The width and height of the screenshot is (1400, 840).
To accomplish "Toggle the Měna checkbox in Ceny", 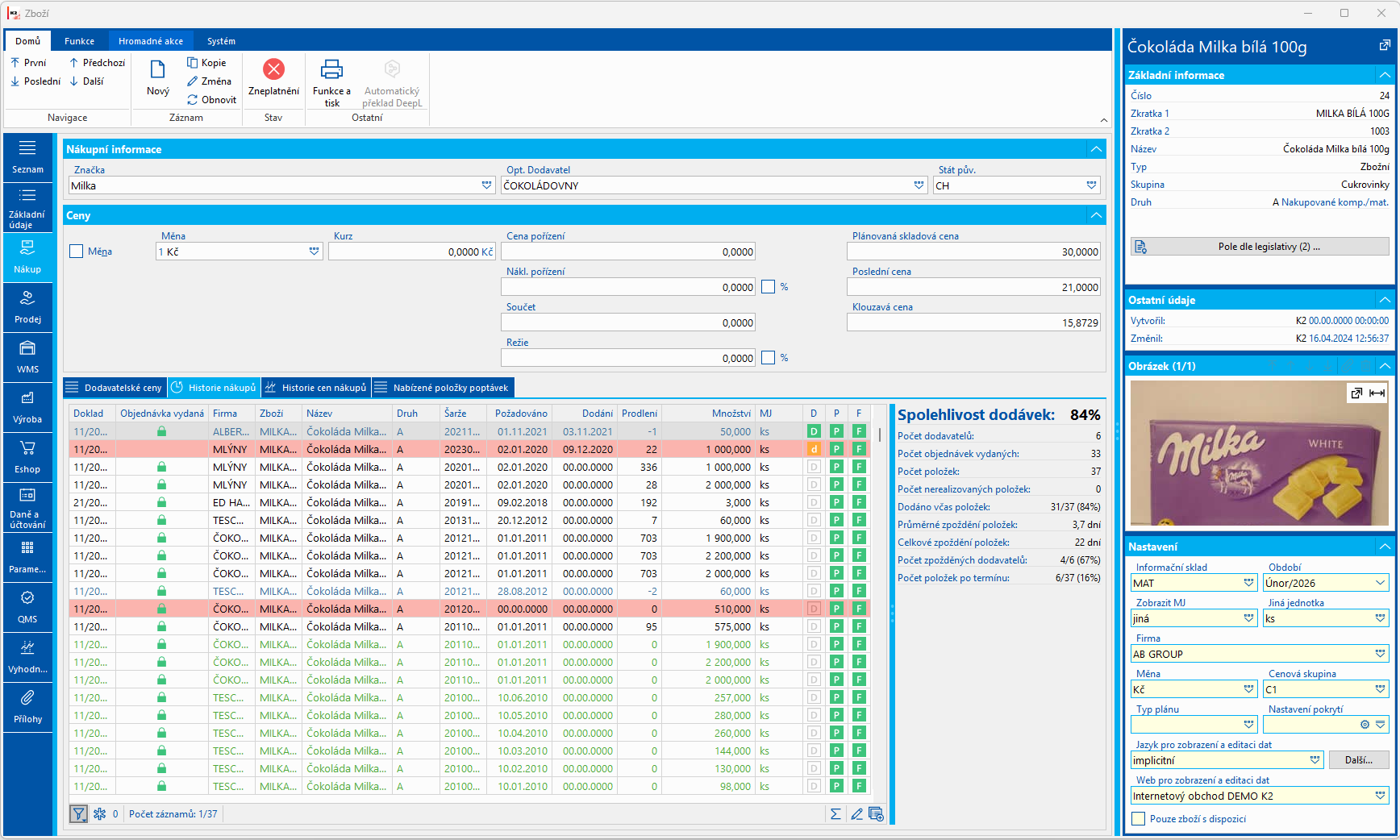I will click(x=77, y=252).
